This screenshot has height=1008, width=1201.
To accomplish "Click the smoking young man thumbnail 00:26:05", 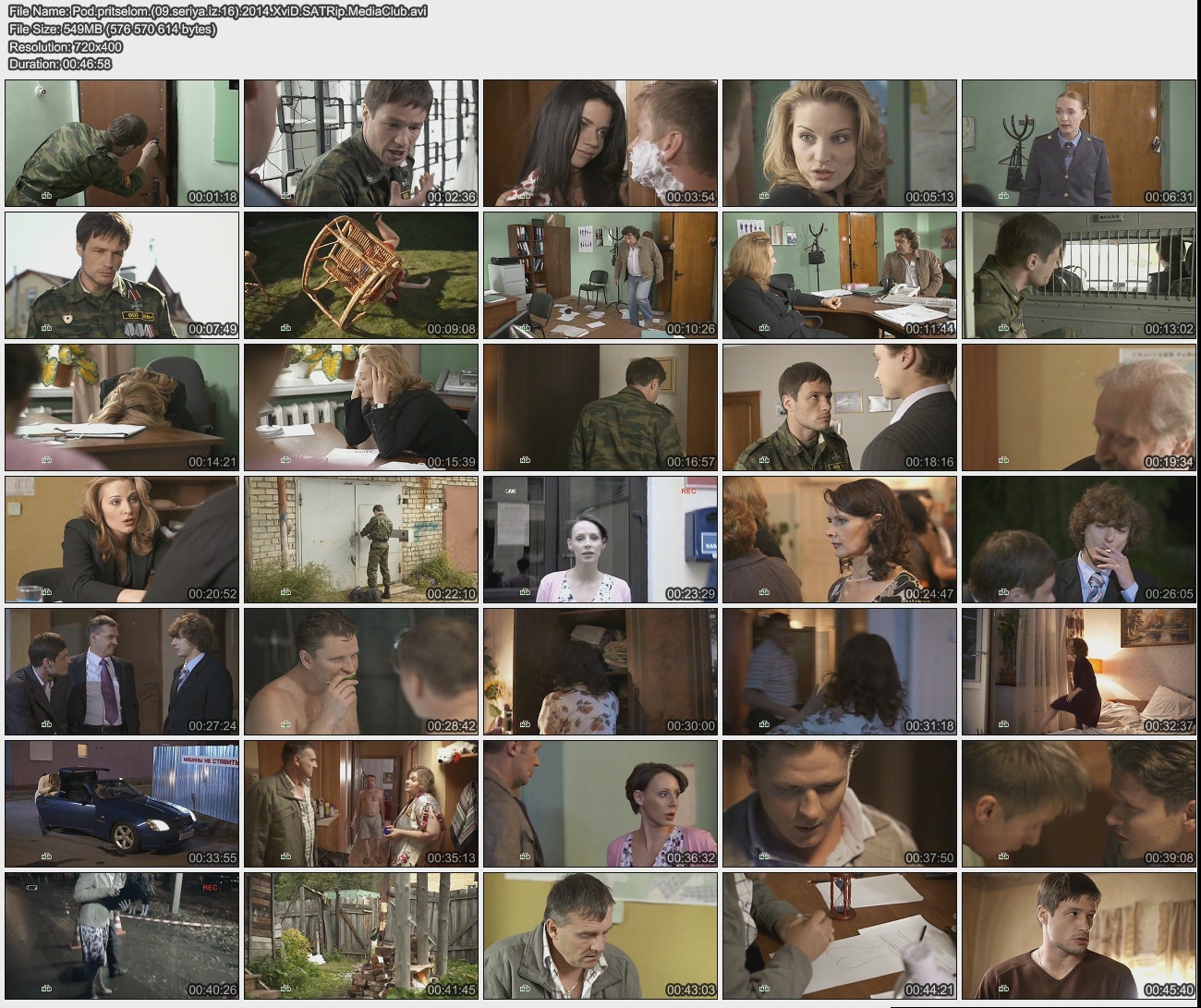I will point(1078,540).
